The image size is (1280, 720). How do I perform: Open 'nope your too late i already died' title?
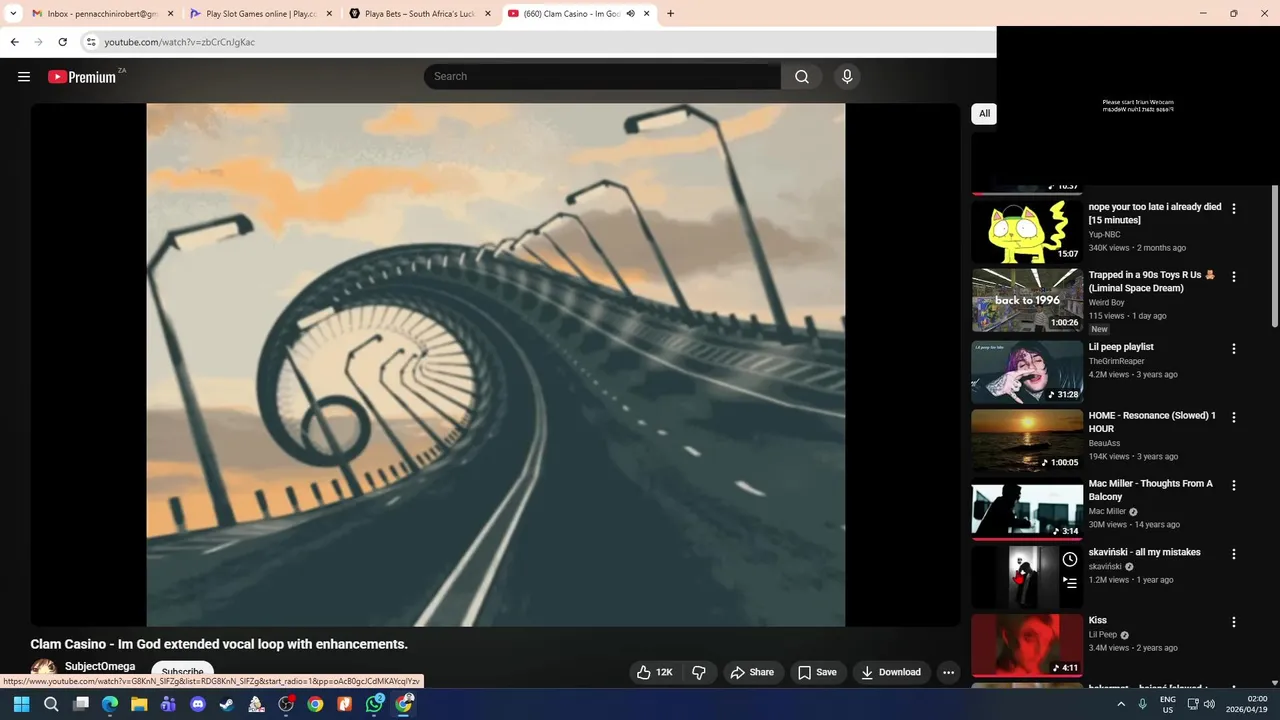coord(1155,213)
